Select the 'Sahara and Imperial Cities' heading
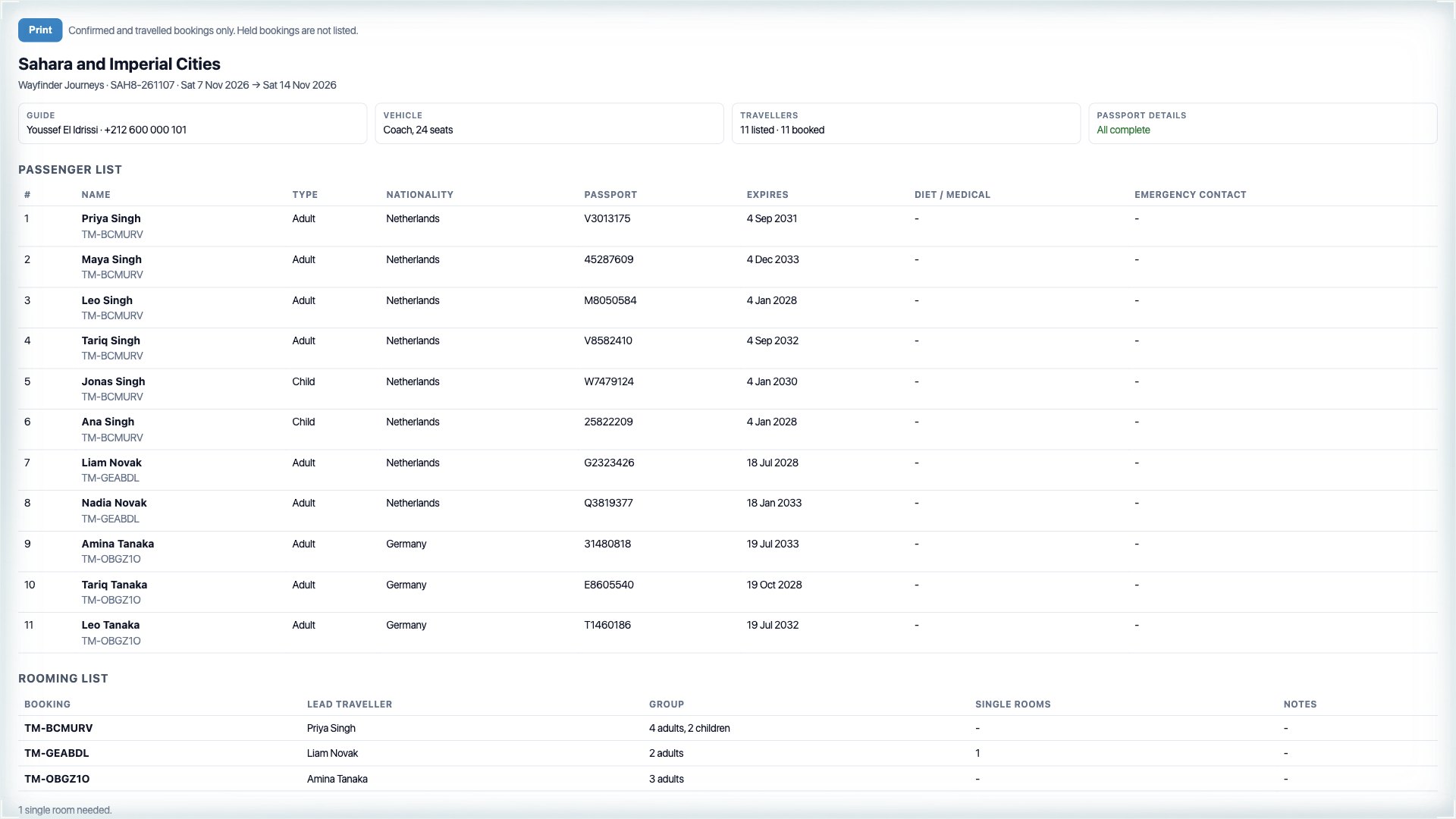This screenshot has height=819, width=1456. (119, 64)
